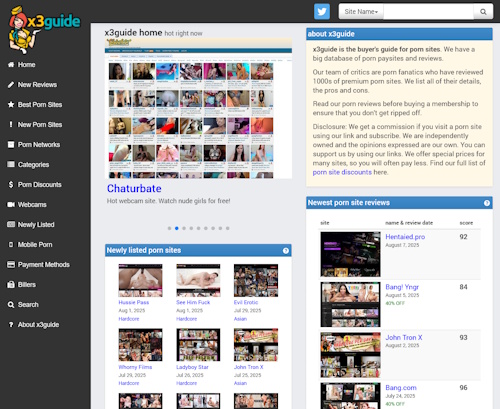Viewport: 500px width, 409px height.
Task: Follow the 'porn site discounts' text link
Action: (342, 172)
